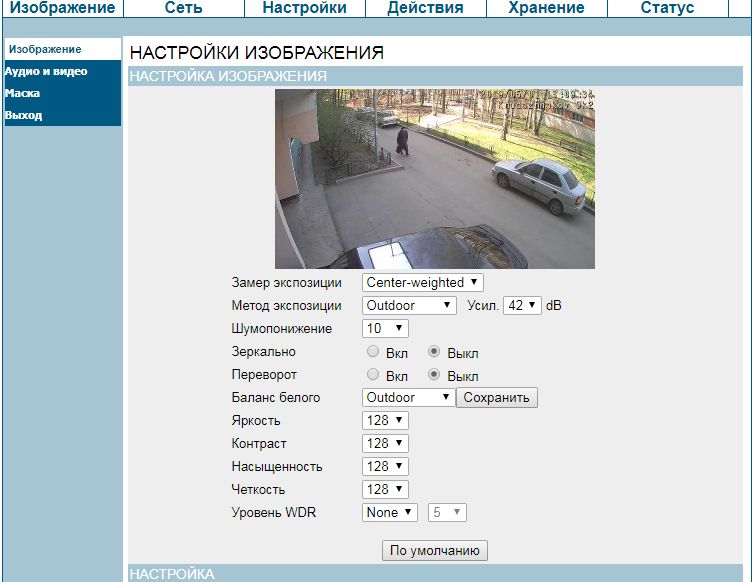Select Выкл radio for Переворот
This screenshot has height=582, width=755.
pyautogui.click(x=434, y=375)
